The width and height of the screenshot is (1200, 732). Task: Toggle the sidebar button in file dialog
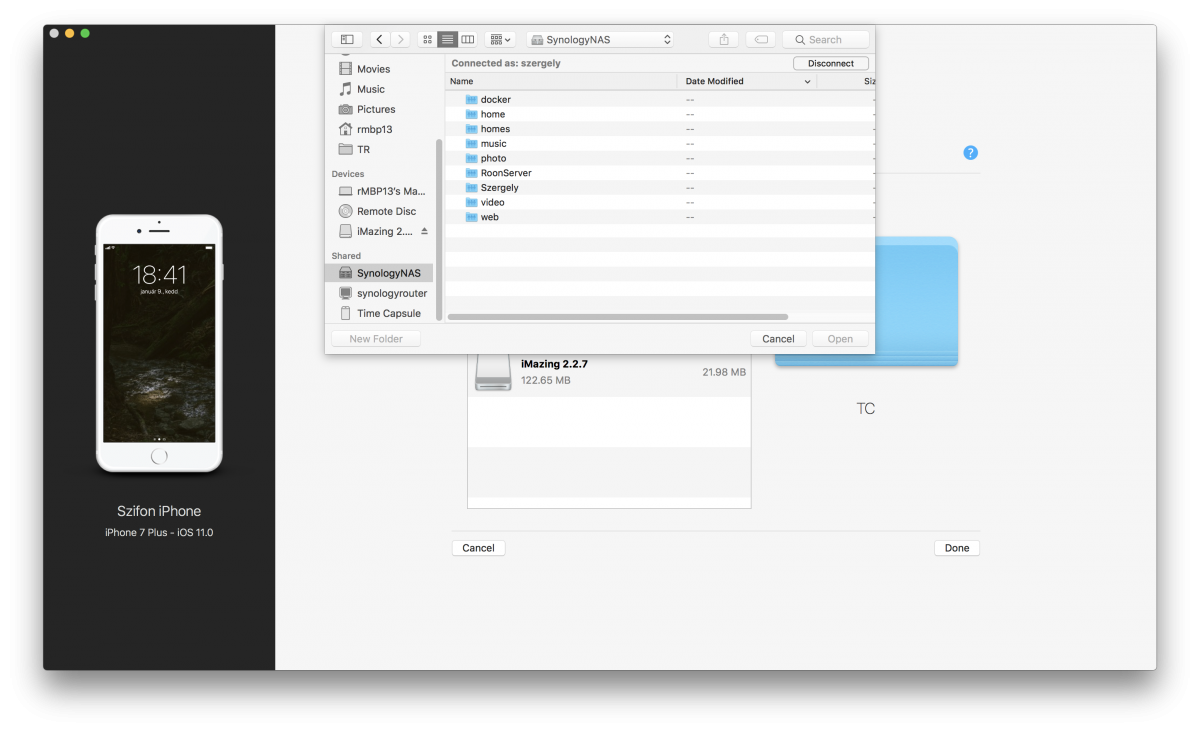347,39
